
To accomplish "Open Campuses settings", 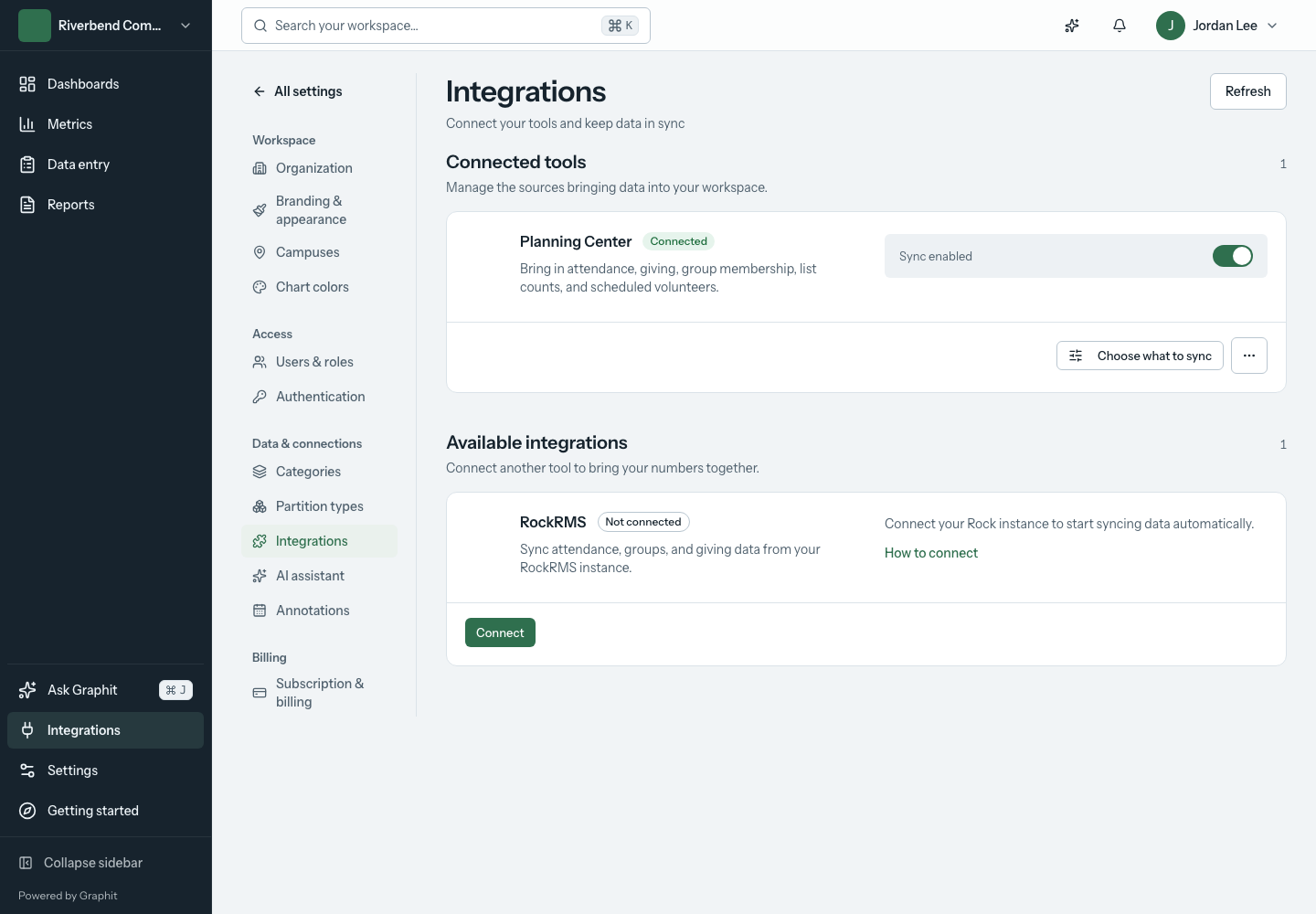I will [320, 252].
